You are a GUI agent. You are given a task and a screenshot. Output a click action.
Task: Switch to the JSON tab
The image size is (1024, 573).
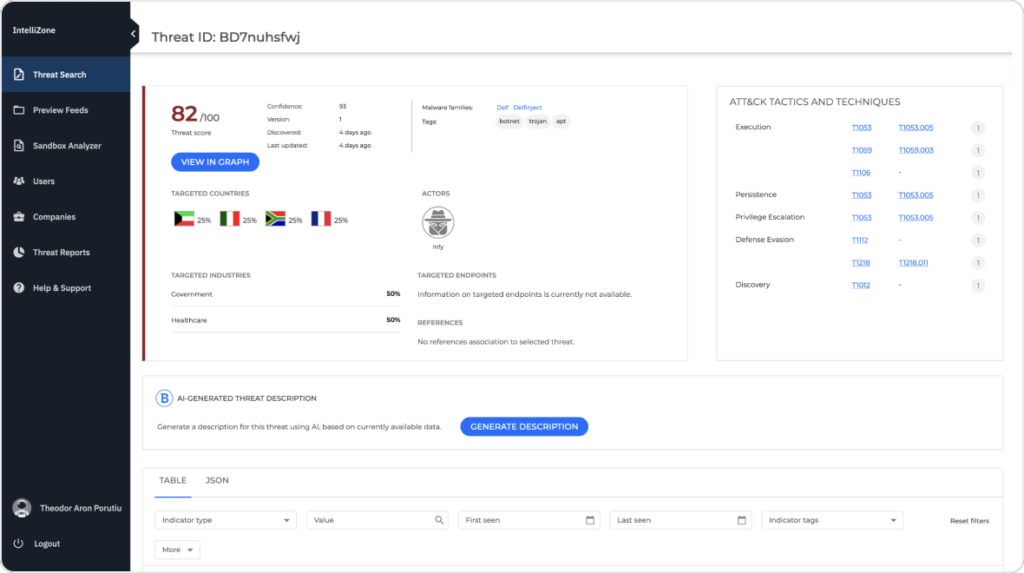217,481
